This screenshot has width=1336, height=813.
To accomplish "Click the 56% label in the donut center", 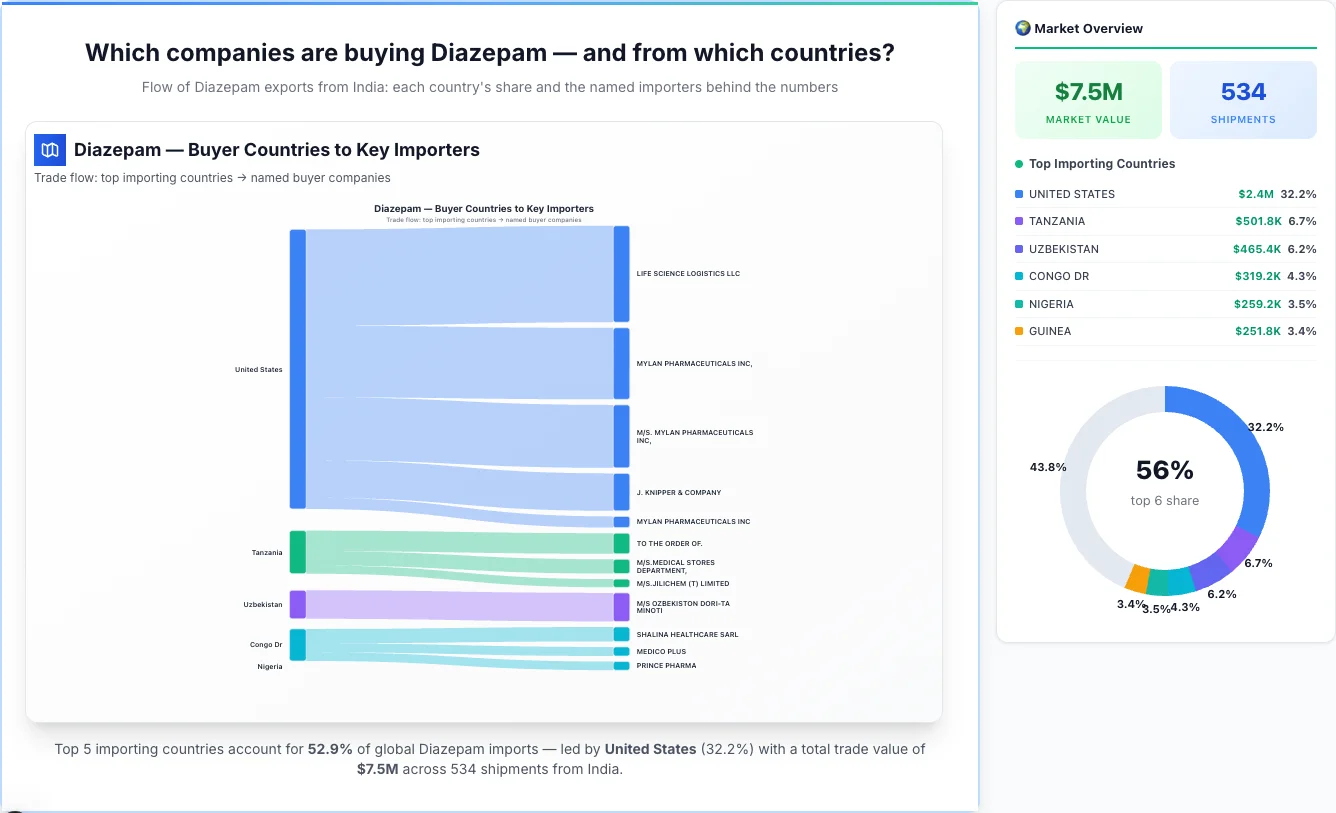I will coord(1164,469).
